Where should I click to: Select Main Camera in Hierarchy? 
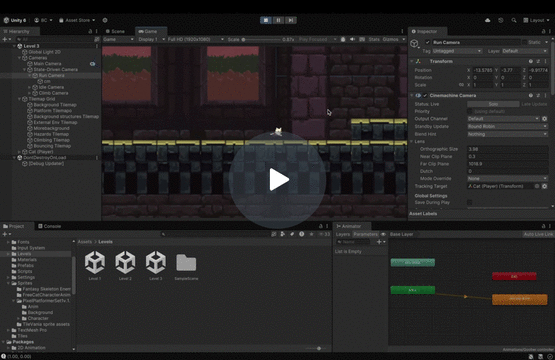(47, 64)
